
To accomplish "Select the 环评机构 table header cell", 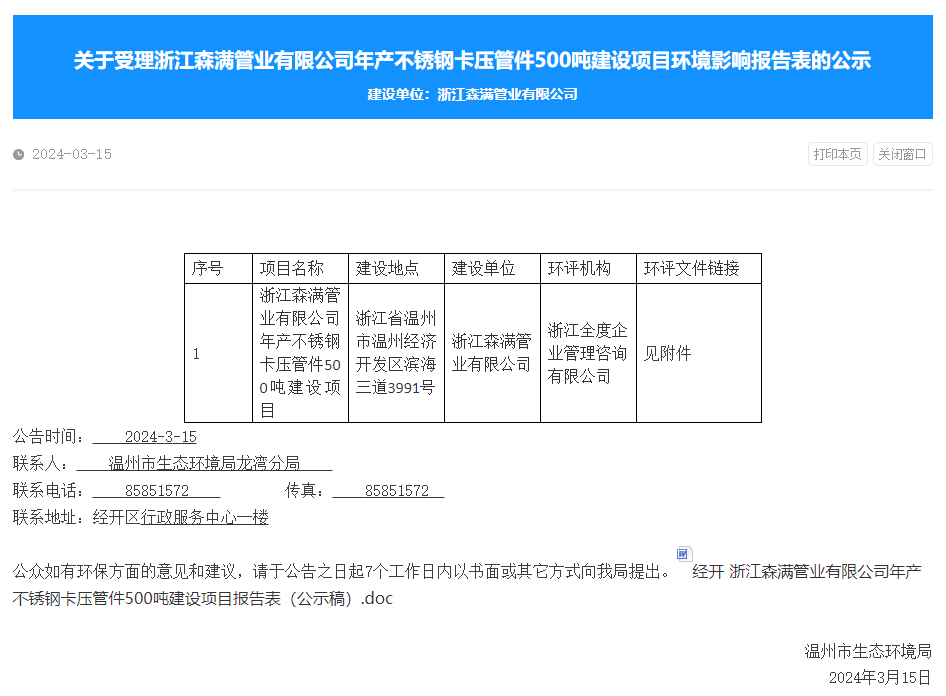I will 588,268.
